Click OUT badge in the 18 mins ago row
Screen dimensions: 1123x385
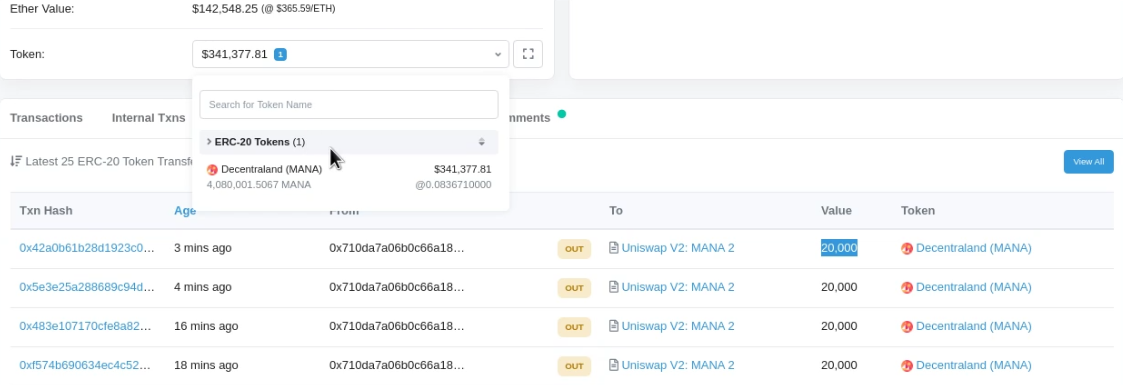click(x=574, y=366)
